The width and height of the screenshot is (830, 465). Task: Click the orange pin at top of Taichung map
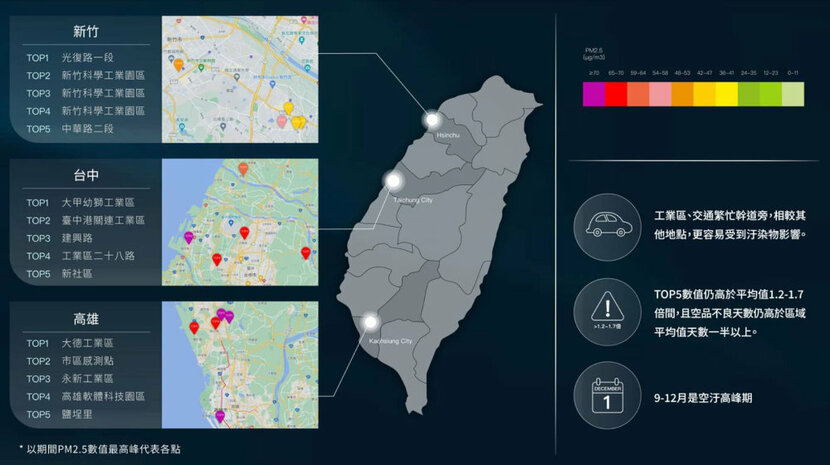click(243, 169)
